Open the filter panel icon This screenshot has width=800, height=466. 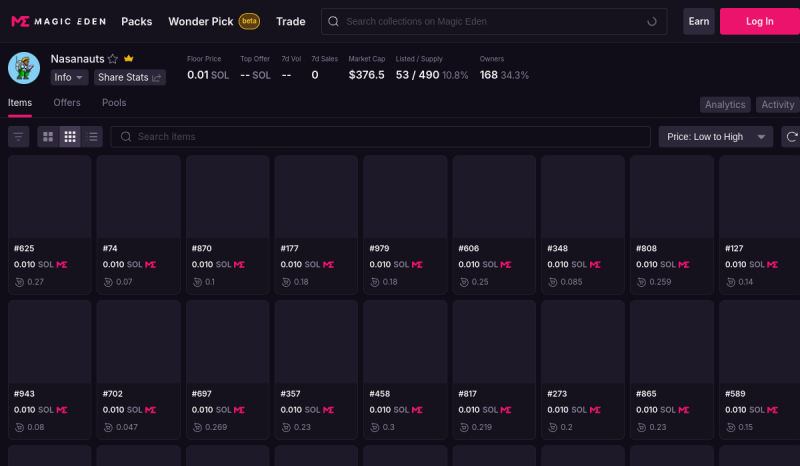tap(18, 137)
